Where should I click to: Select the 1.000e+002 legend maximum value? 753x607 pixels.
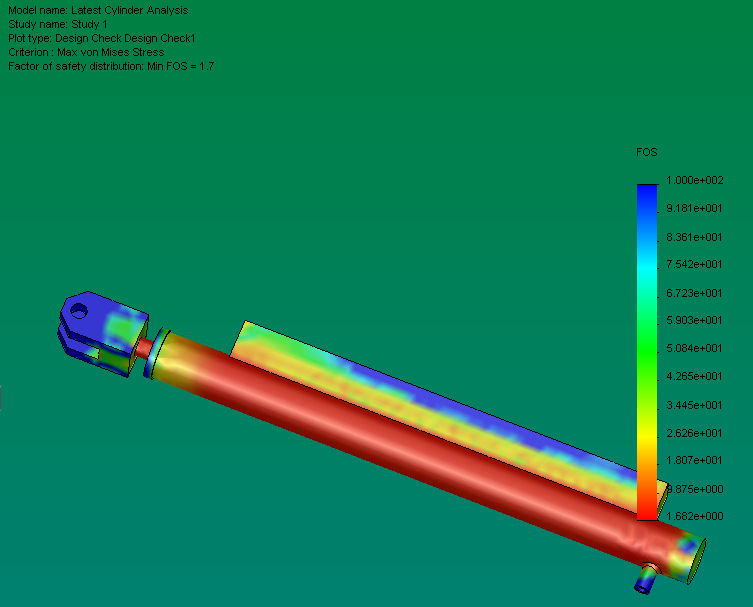pyautogui.click(x=694, y=180)
